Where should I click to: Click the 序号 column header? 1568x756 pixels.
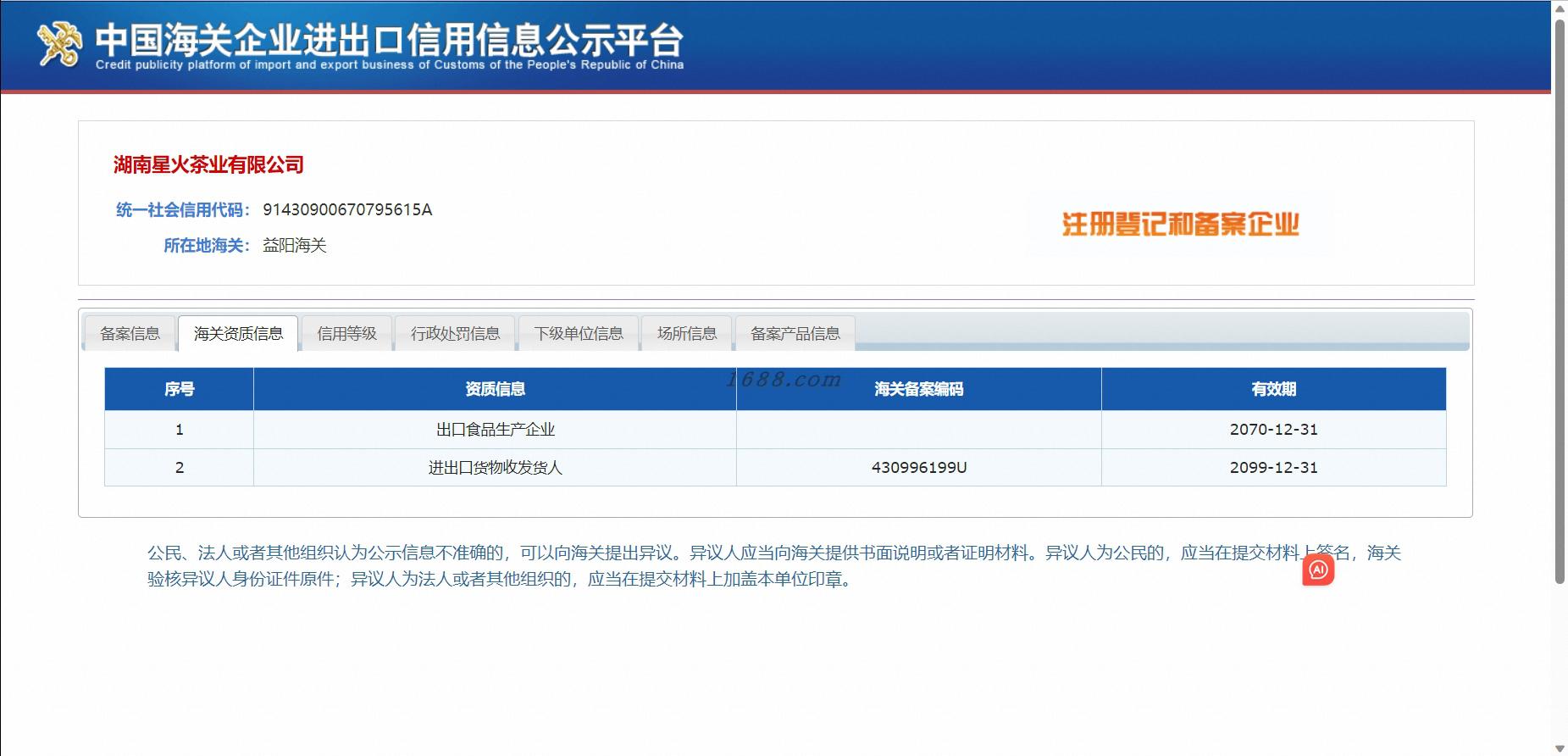pyautogui.click(x=179, y=389)
